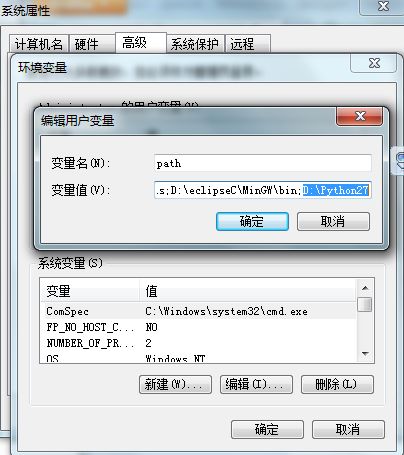Image resolution: width=404 pixels, height=455 pixels.
Task: Select the 高级 tab
Action: [141, 43]
